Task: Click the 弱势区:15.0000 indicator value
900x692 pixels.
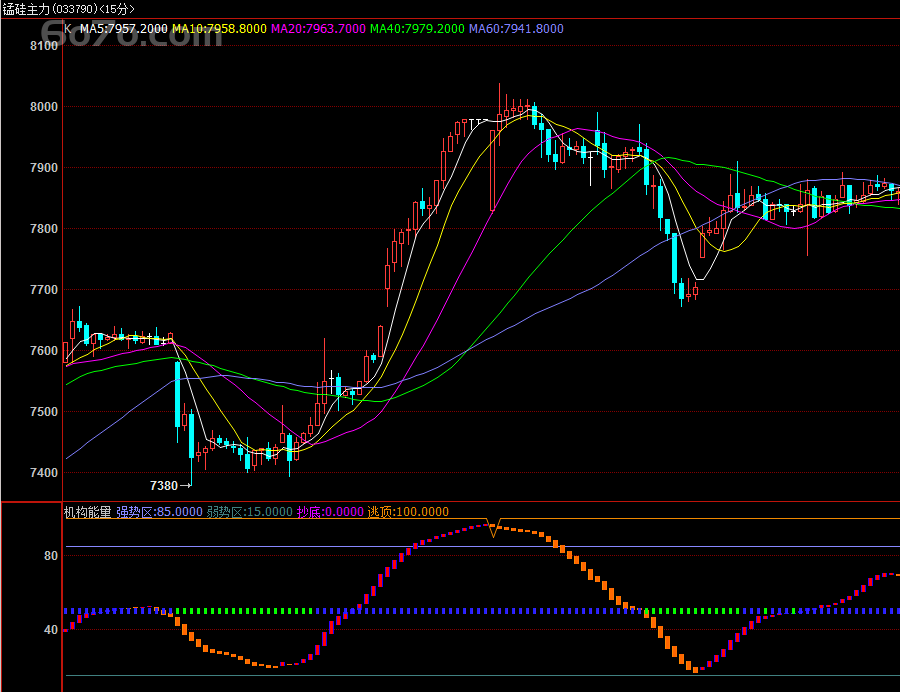Action: pos(249,512)
